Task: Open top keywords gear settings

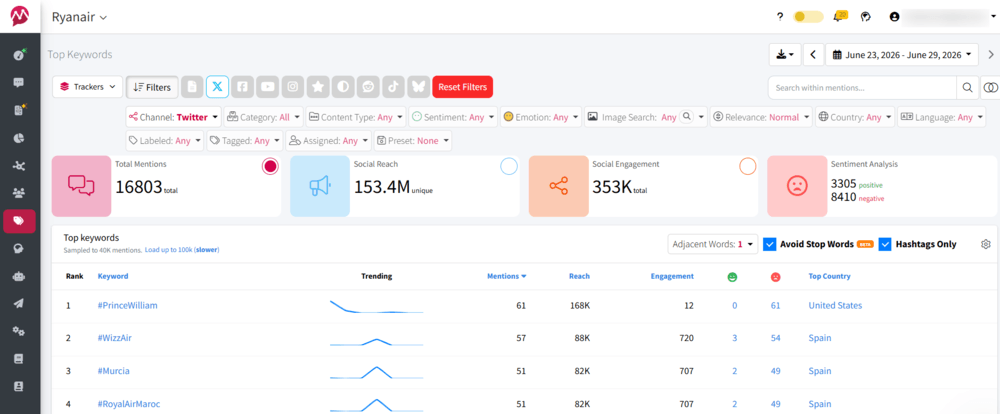Action: (986, 244)
